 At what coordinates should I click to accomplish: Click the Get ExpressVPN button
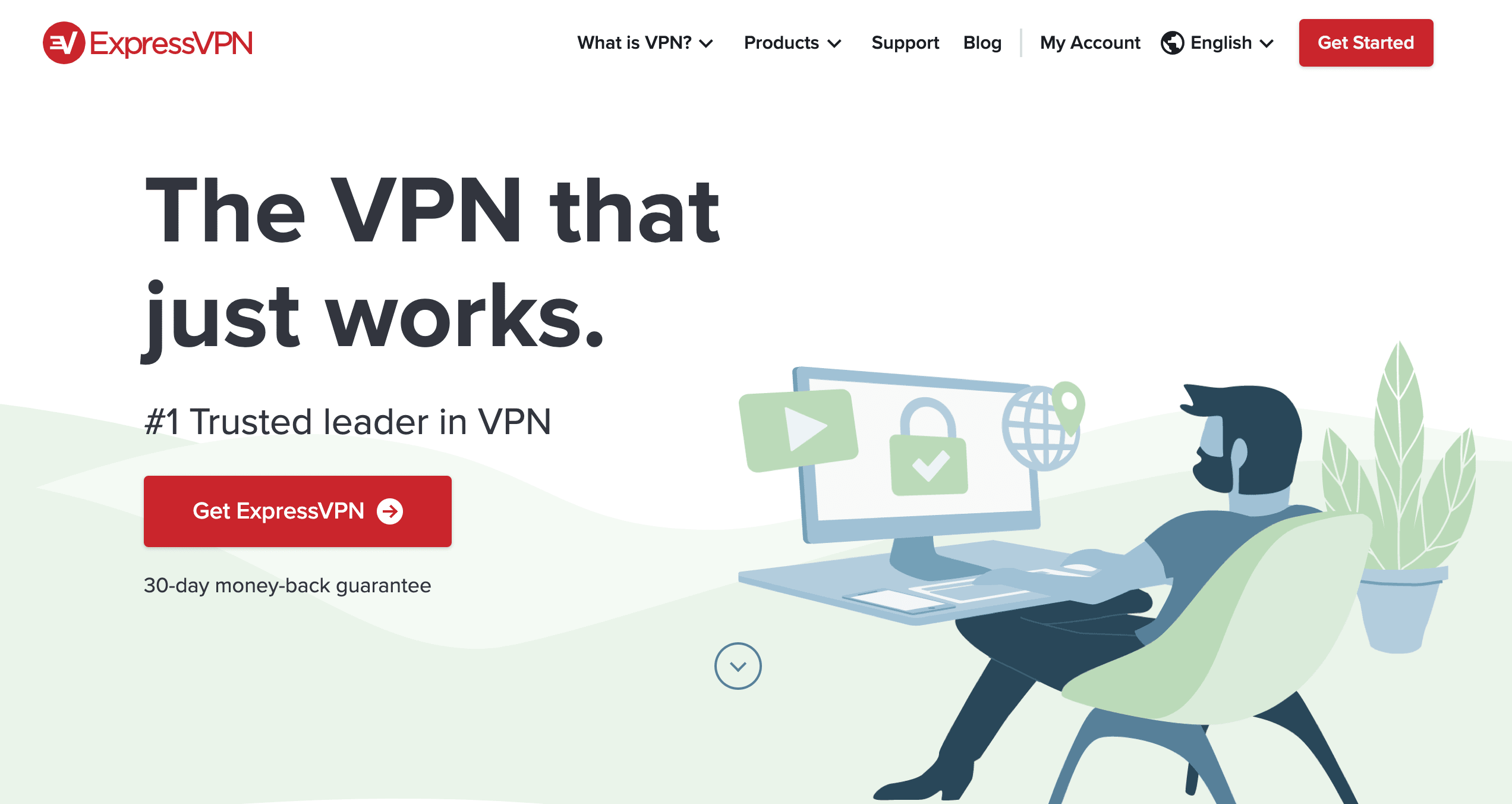(298, 511)
